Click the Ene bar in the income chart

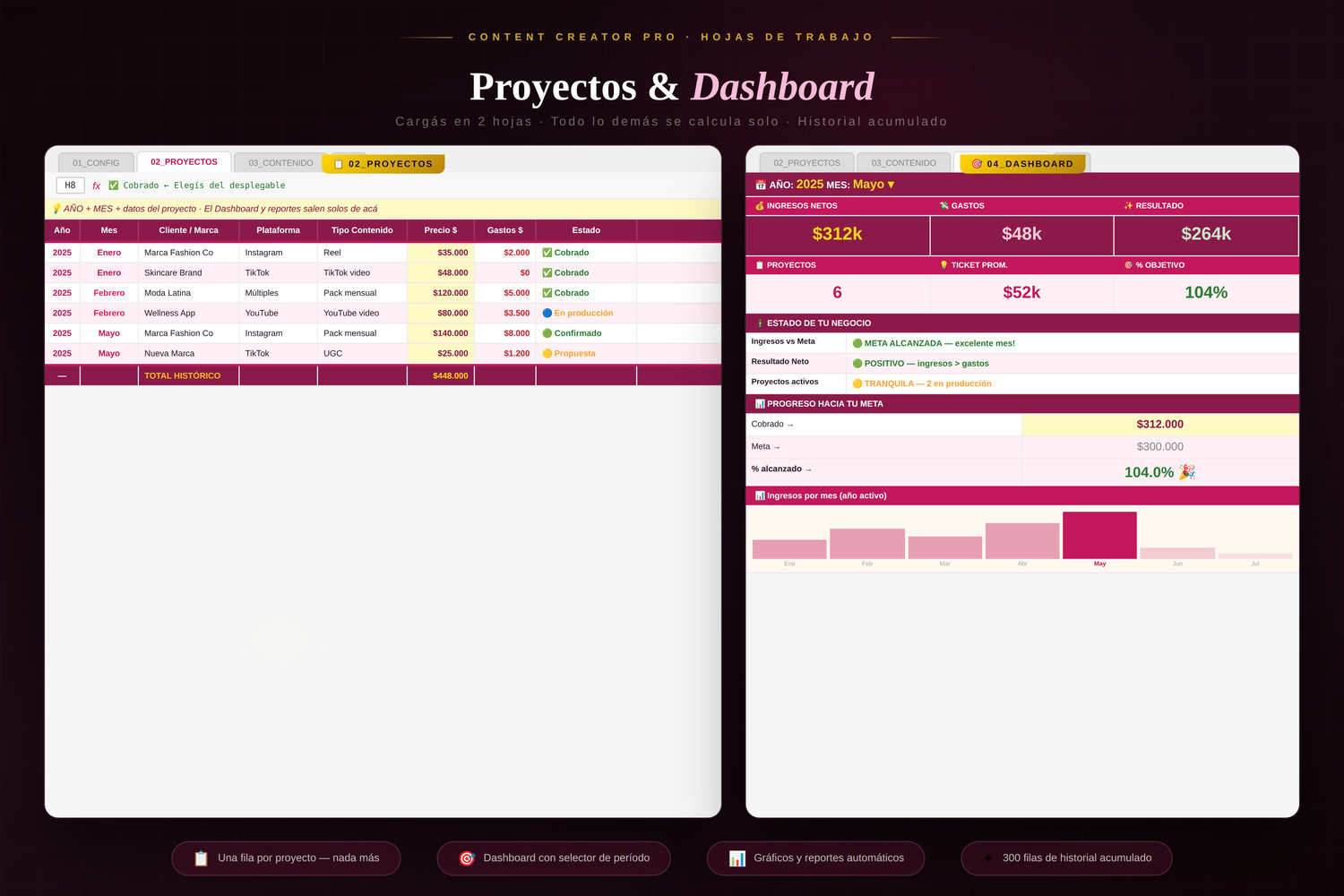point(789,549)
